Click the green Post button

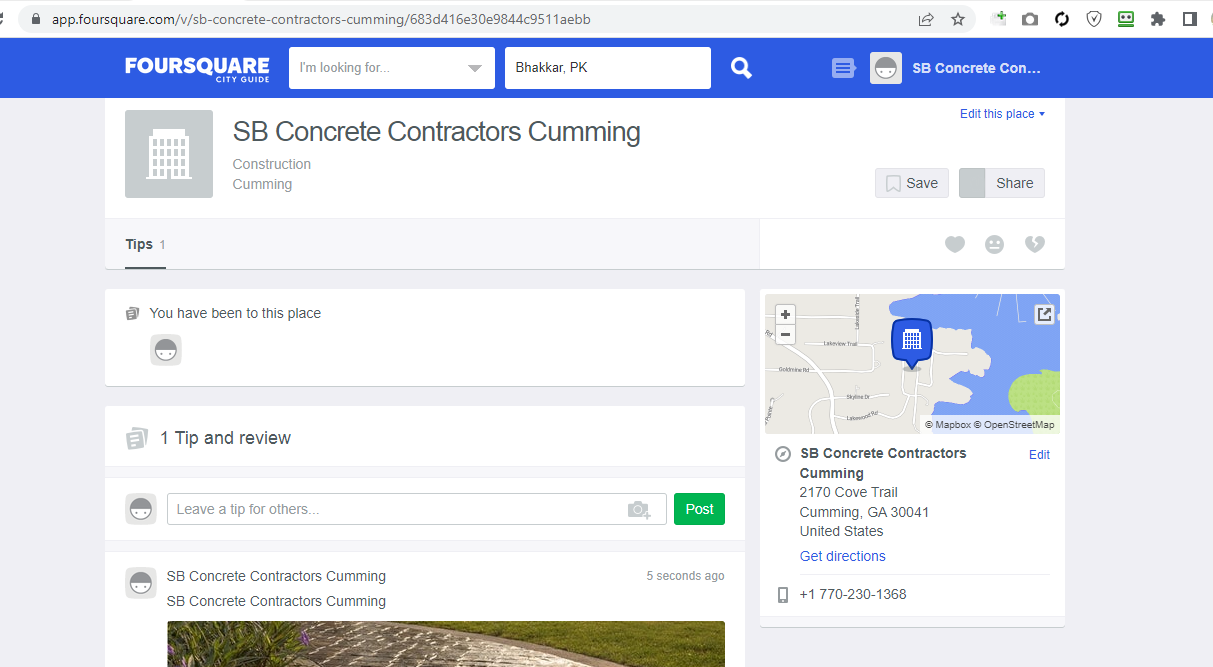pyautogui.click(x=699, y=509)
